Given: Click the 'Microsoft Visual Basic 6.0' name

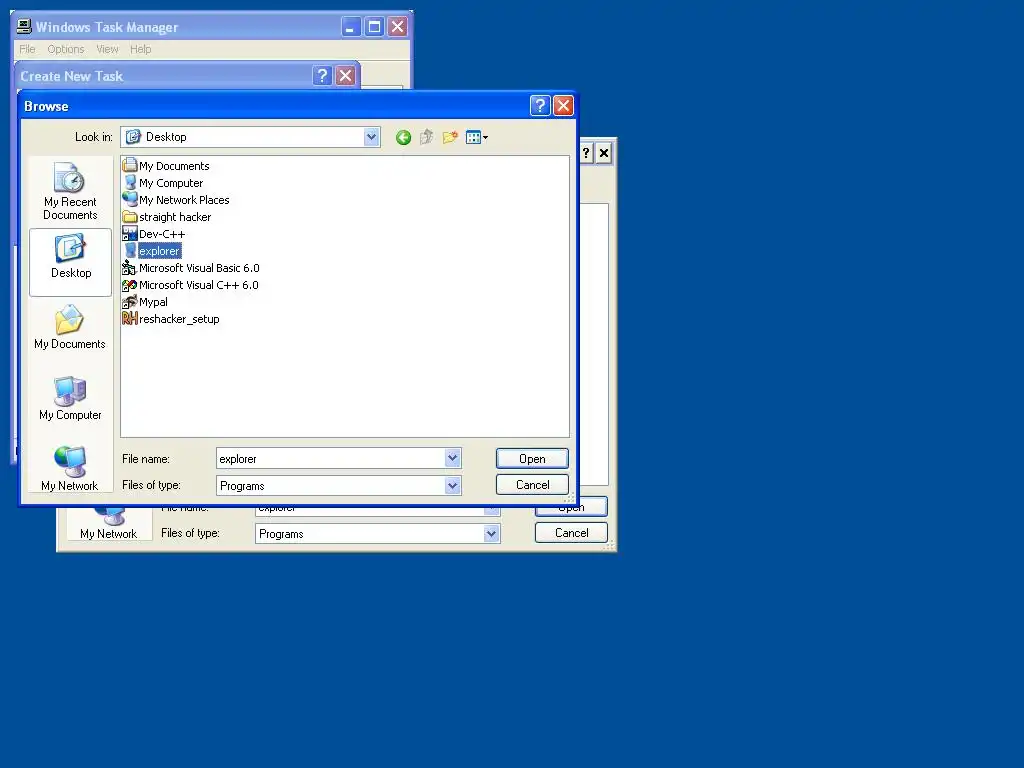Looking at the screenshot, I should [x=199, y=268].
